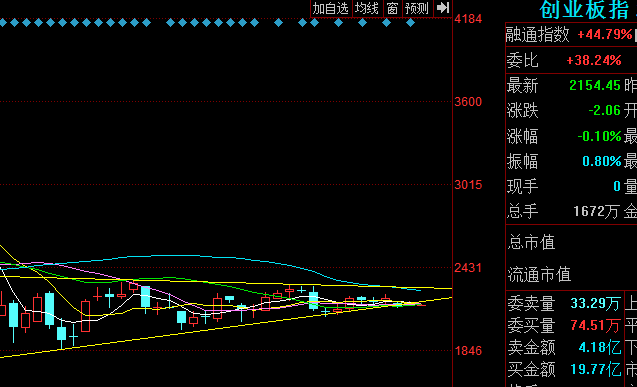
Task: Click the 总手 label
Action: [x=522, y=212]
